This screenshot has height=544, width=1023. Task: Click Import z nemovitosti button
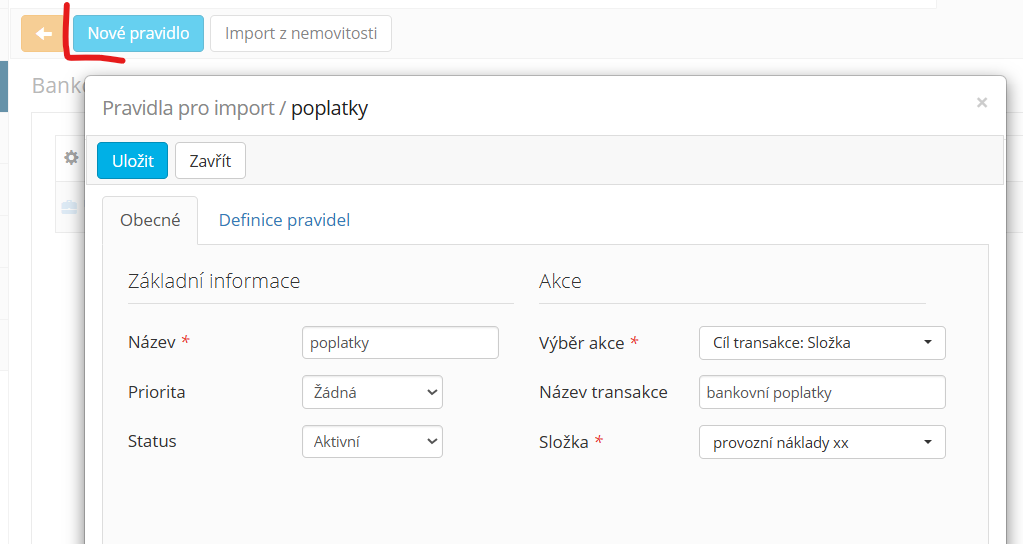click(301, 33)
